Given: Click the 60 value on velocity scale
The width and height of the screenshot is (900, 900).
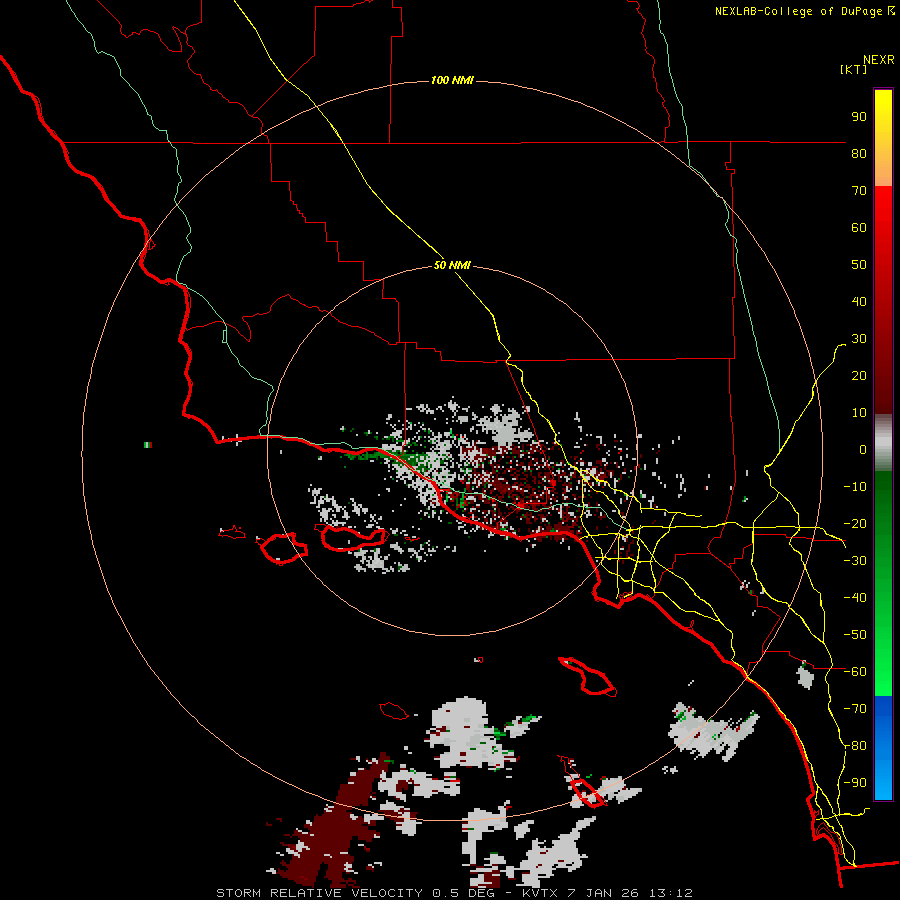Looking at the screenshot, I should point(859,227).
